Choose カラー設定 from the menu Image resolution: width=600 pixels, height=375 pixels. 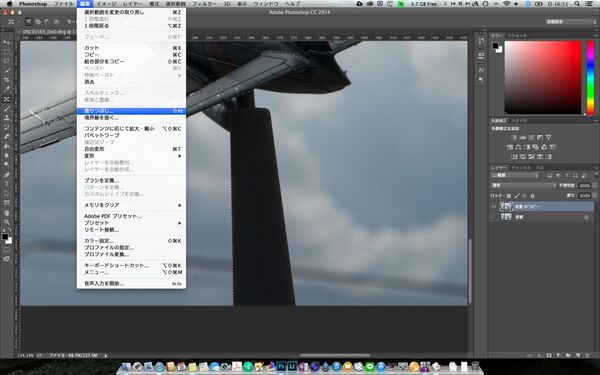click(132, 241)
